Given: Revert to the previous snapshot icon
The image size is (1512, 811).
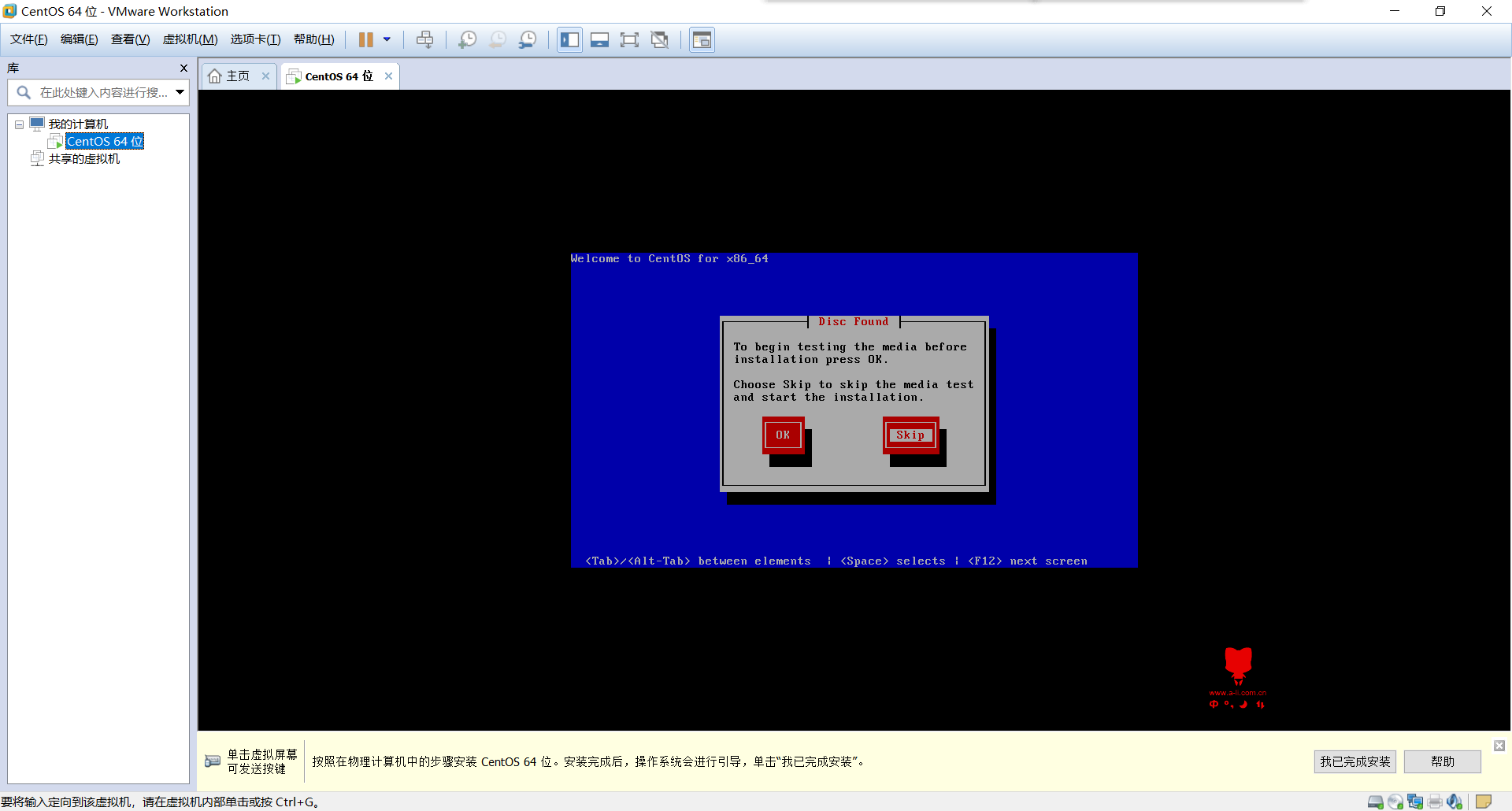Looking at the screenshot, I should coord(498,39).
